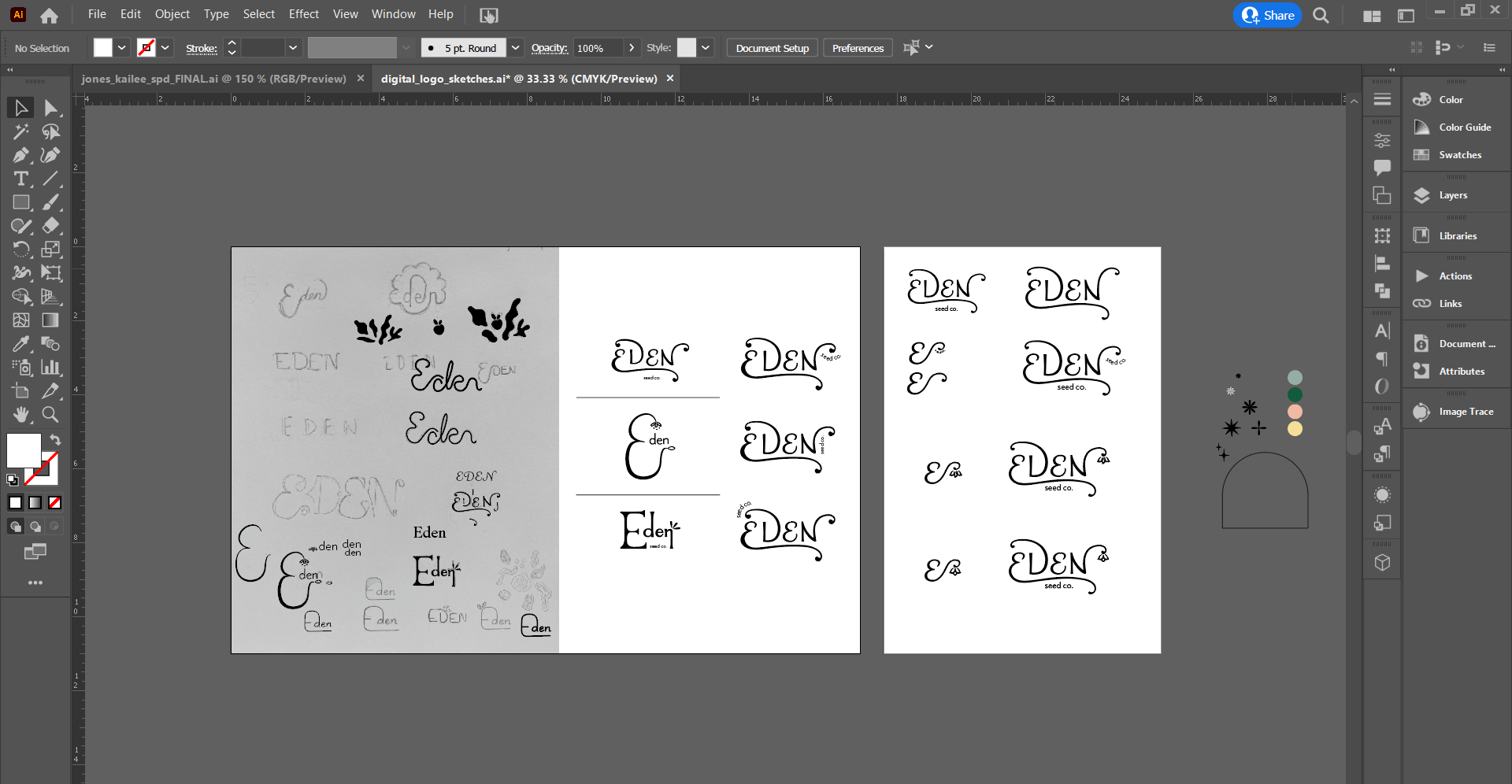Select the Gradient tool
This screenshot has height=784, width=1512.
pyautogui.click(x=50, y=320)
